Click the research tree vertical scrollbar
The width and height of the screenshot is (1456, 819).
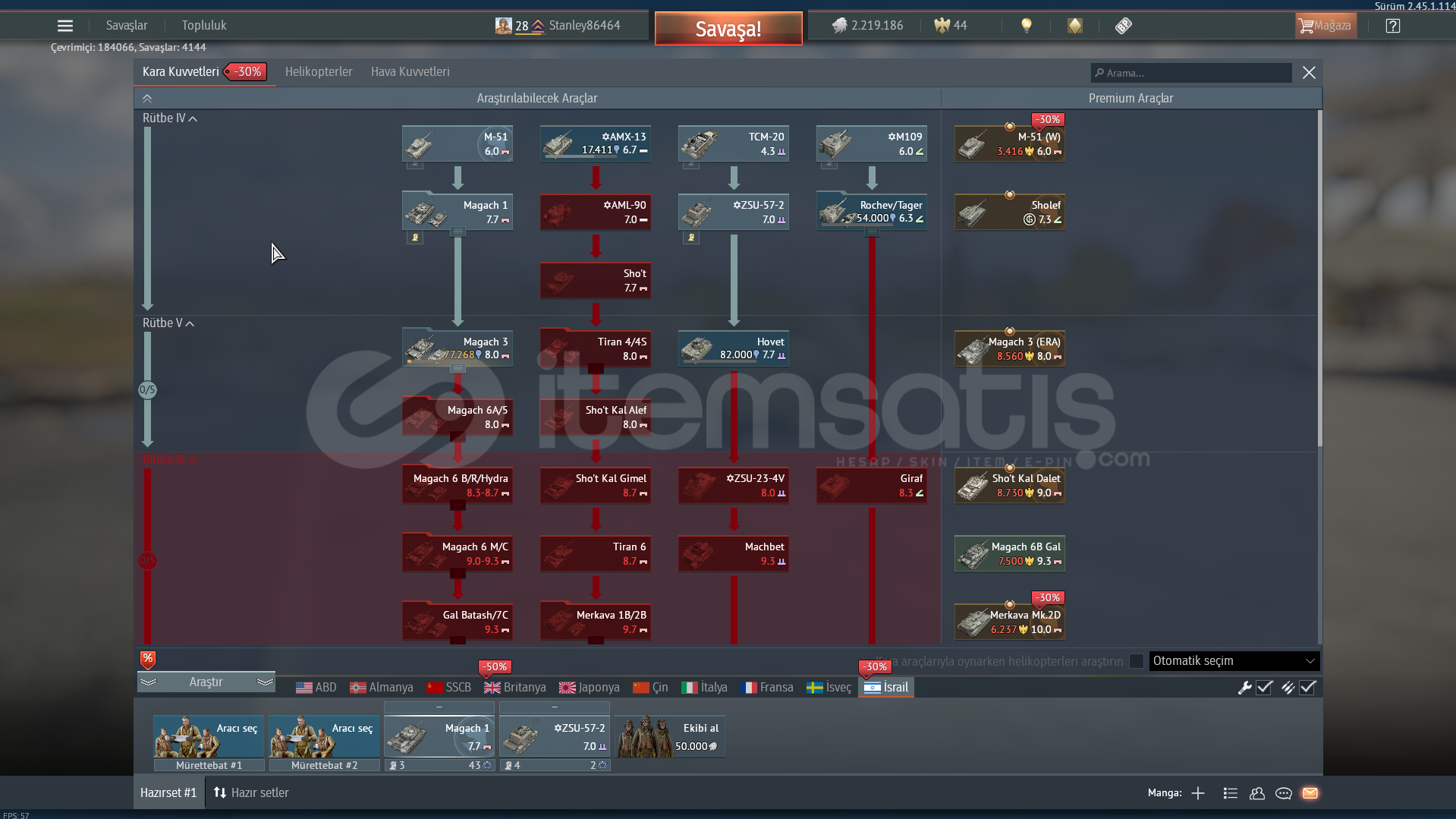pos(1319,278)
